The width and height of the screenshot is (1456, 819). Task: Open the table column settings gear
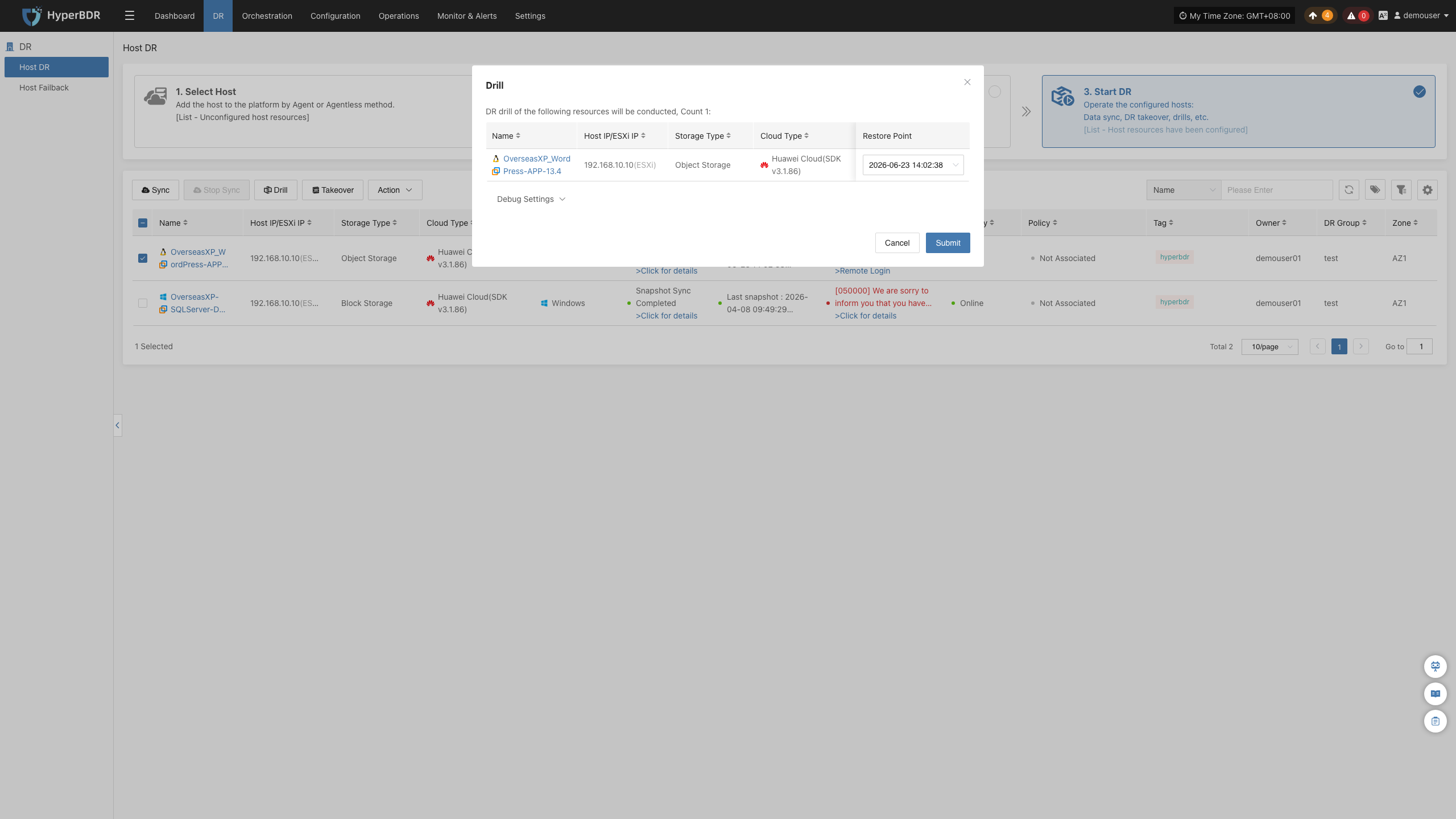click(x=1428, y=190)
